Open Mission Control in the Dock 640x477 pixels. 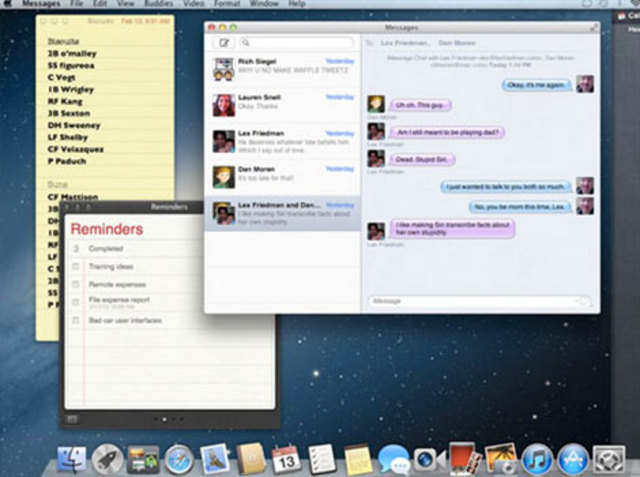(142, 460)
